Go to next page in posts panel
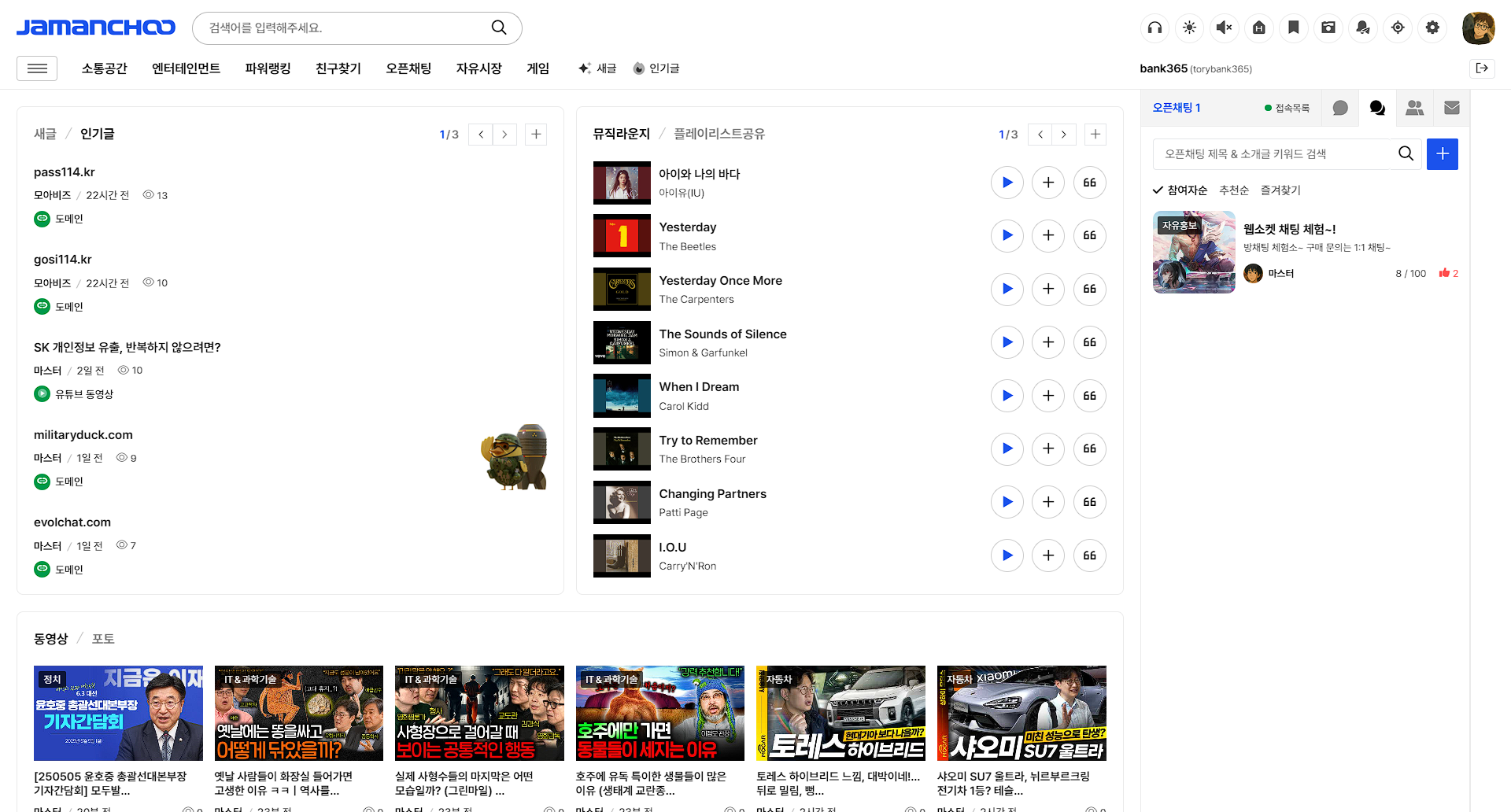 coord(504,135)
